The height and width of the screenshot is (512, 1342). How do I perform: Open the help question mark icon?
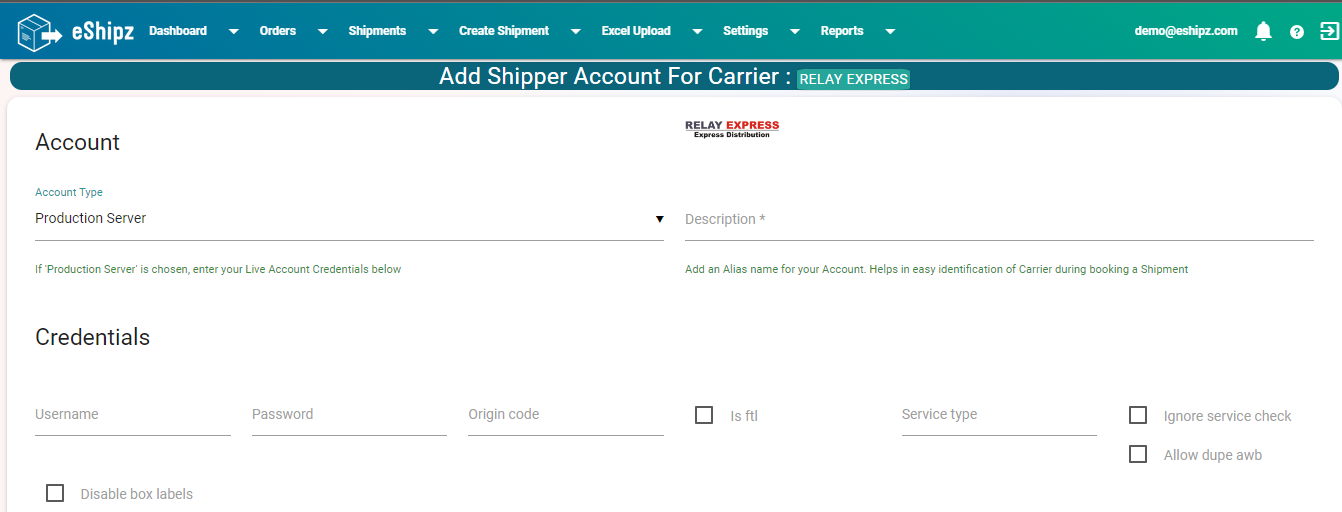click(x=1297, y=32)
